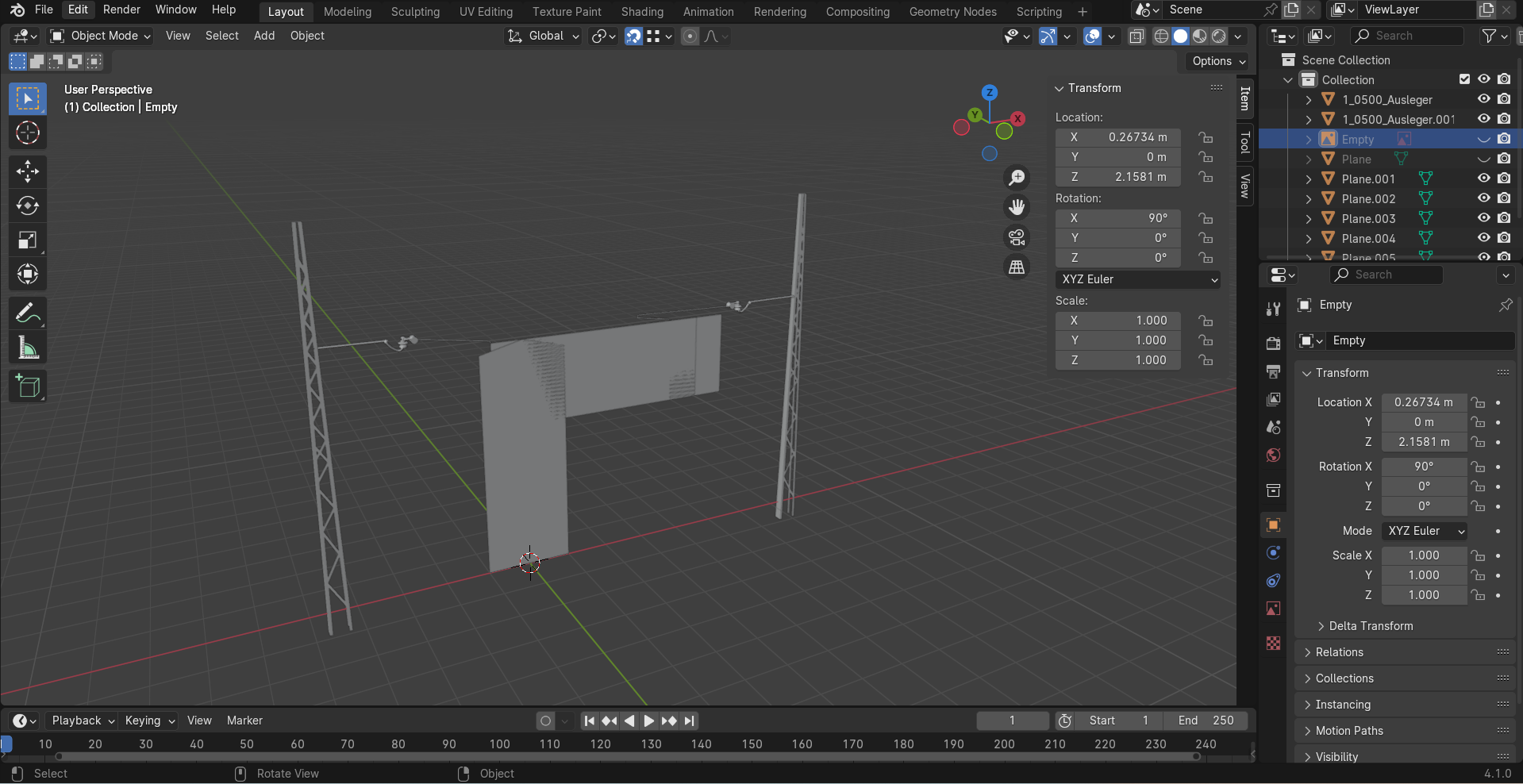
Task: Open the XYZ Euler rotation mode dropdown
Action: tap(1137, 279)
